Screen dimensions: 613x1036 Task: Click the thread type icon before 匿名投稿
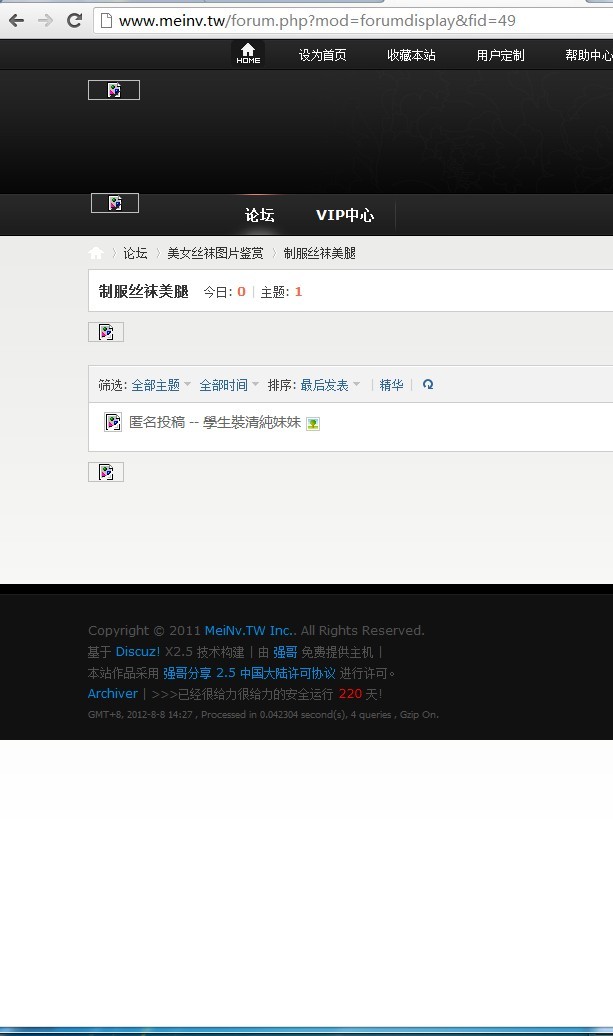click(113, 422)
